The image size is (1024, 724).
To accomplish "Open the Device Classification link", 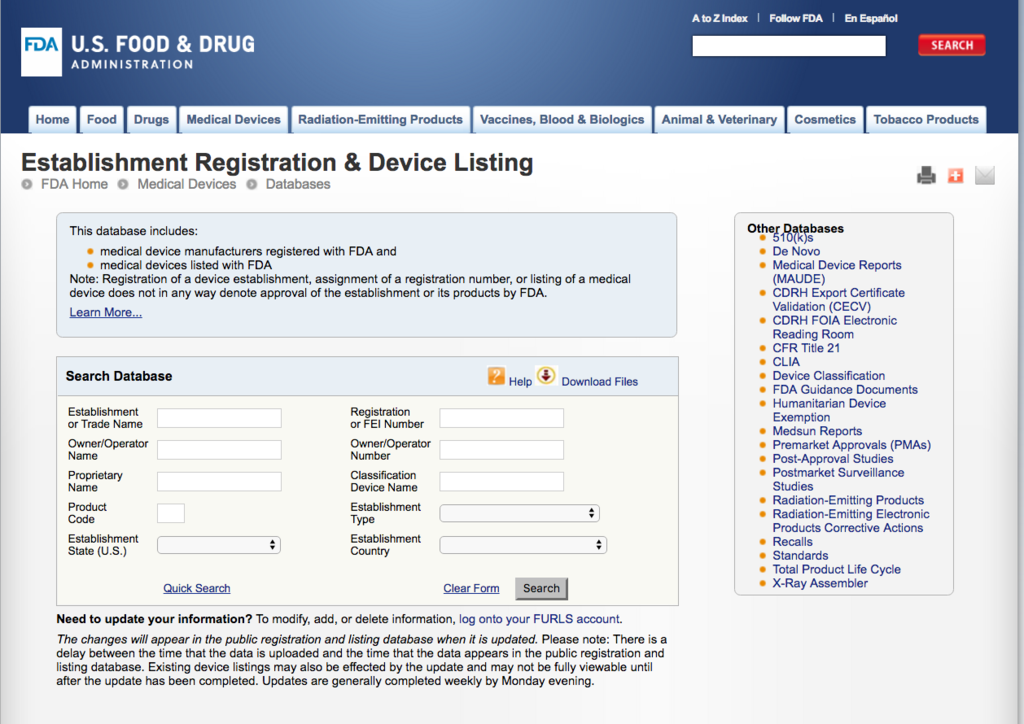I will tap(829, 375).
